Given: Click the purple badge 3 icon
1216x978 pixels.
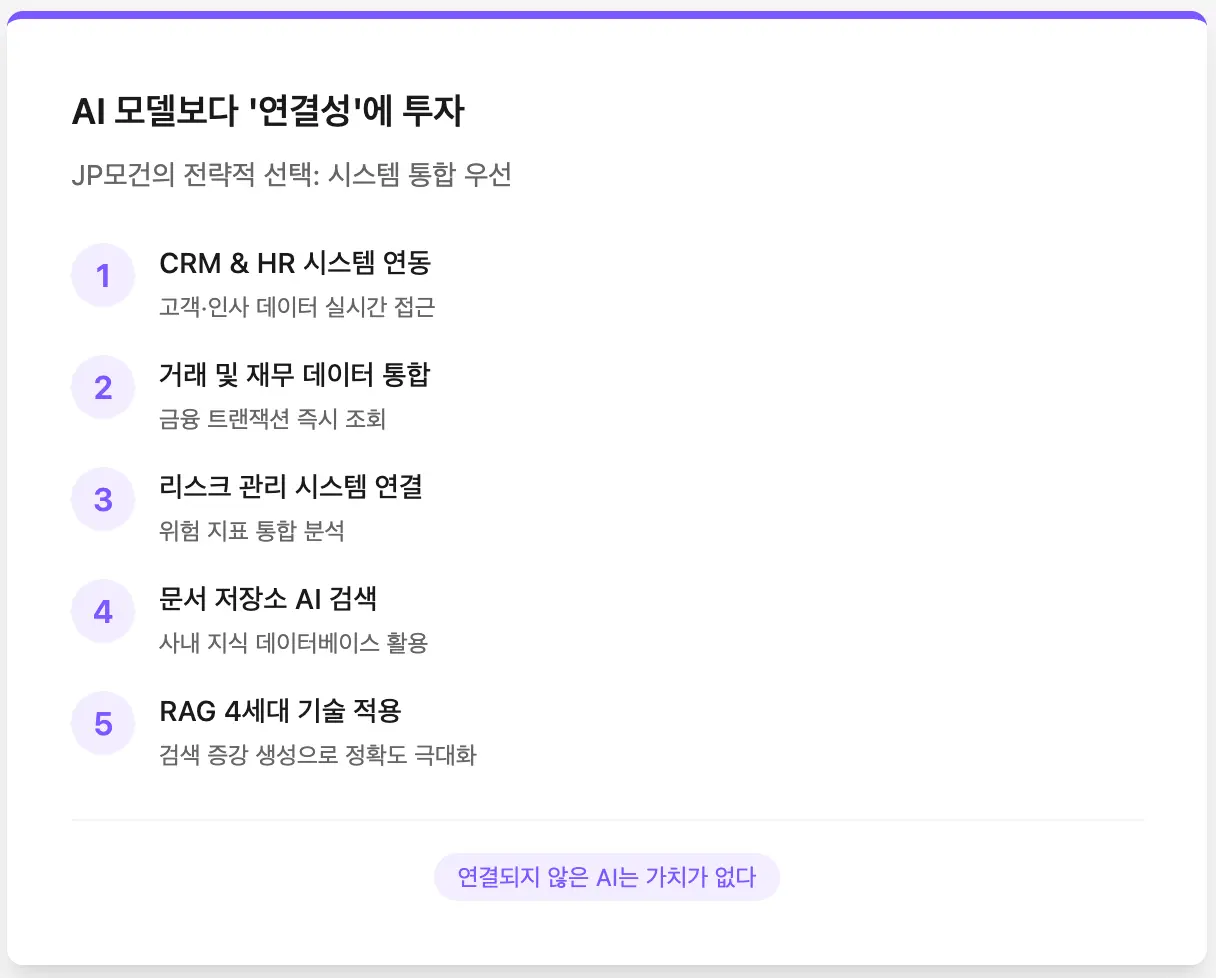Looking at the screenshot, I should [103, 499].
